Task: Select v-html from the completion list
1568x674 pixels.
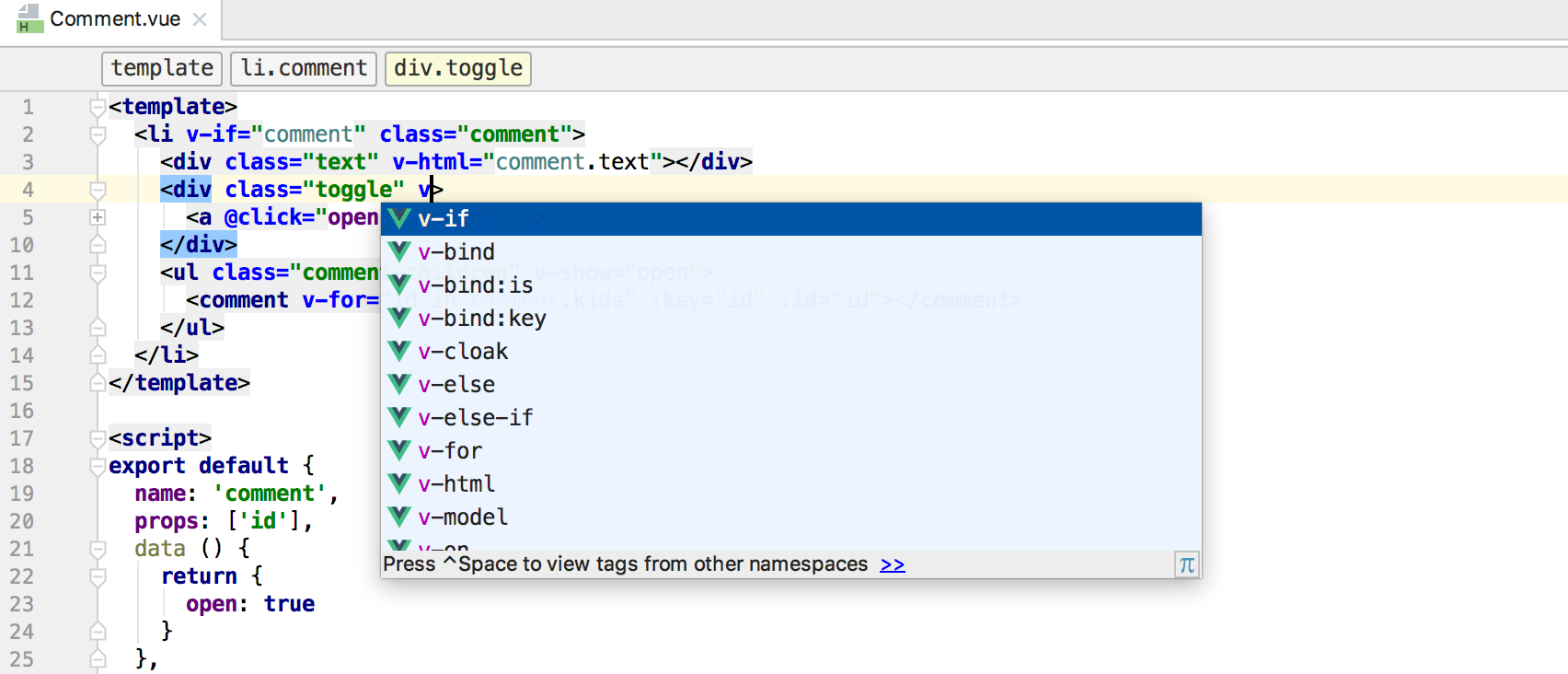Action: (x=791, y=484)
